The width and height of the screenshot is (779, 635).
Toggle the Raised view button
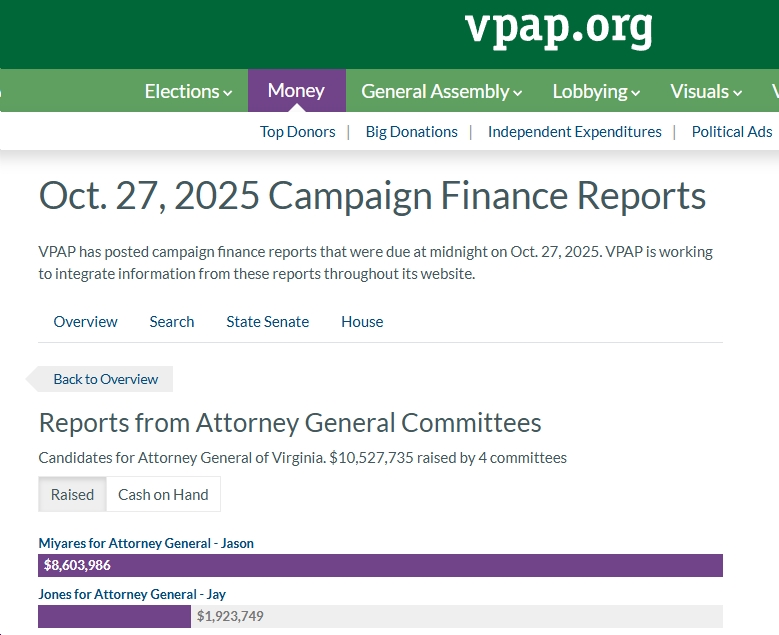point(73,494)
